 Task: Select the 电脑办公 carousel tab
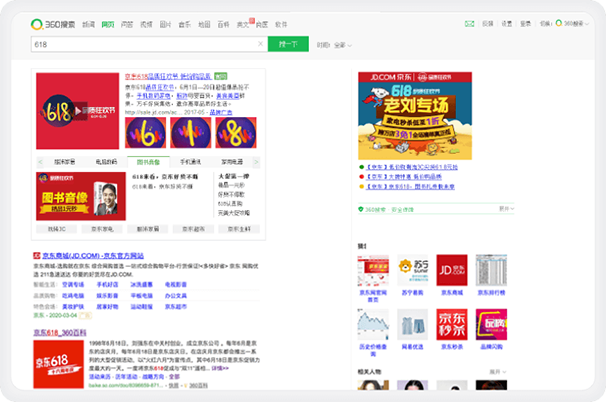[106, 162]
